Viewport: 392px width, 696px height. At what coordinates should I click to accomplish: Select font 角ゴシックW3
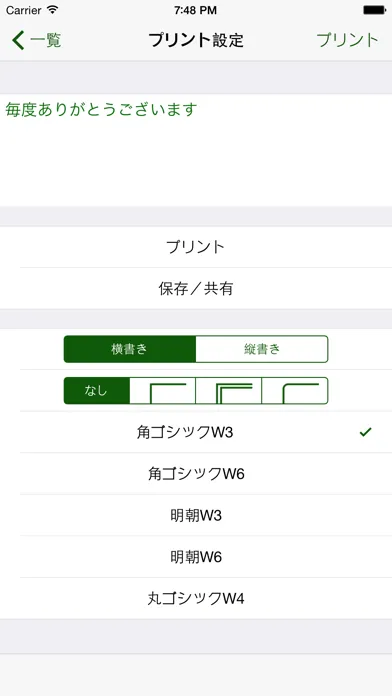click(196, 432)
